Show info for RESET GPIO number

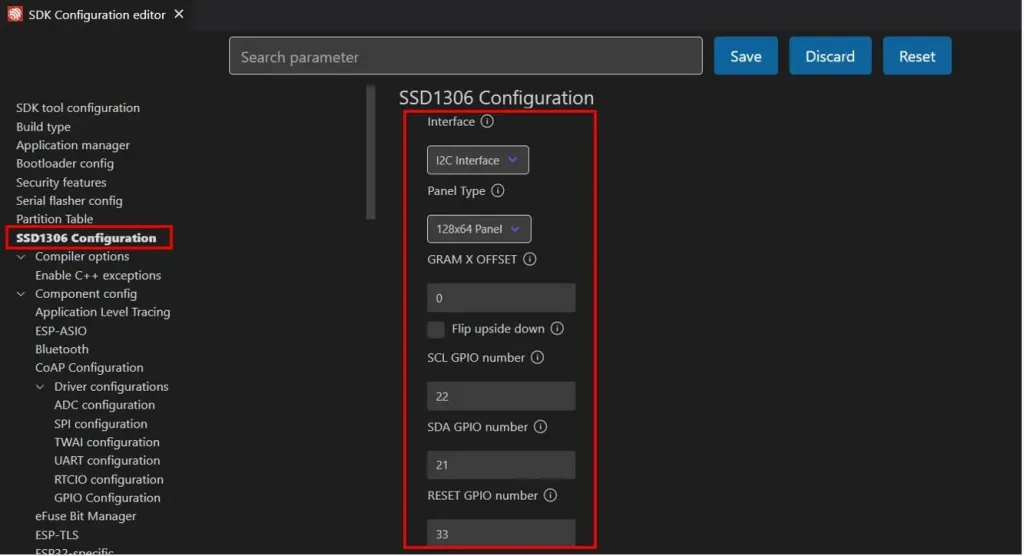pos(551,495)
